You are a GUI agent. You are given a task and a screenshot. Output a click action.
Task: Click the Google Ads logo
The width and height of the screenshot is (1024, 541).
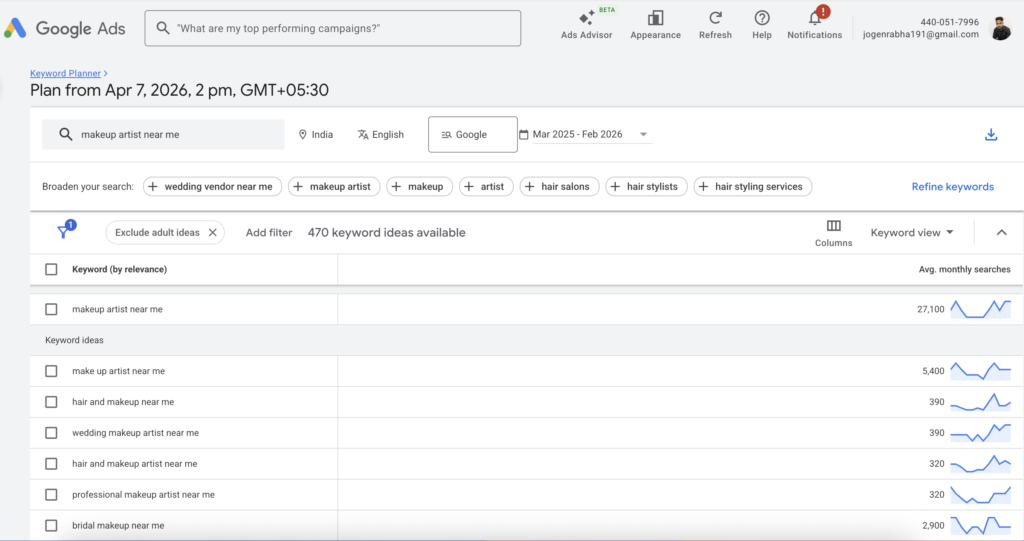pyautogui.click(x=64, y=28)
